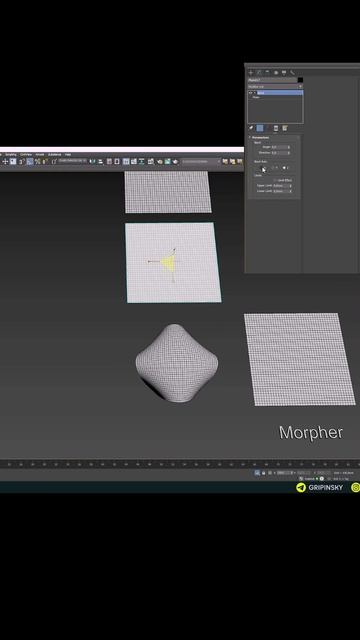Select the Y bend axis radio button

(273, 168)
